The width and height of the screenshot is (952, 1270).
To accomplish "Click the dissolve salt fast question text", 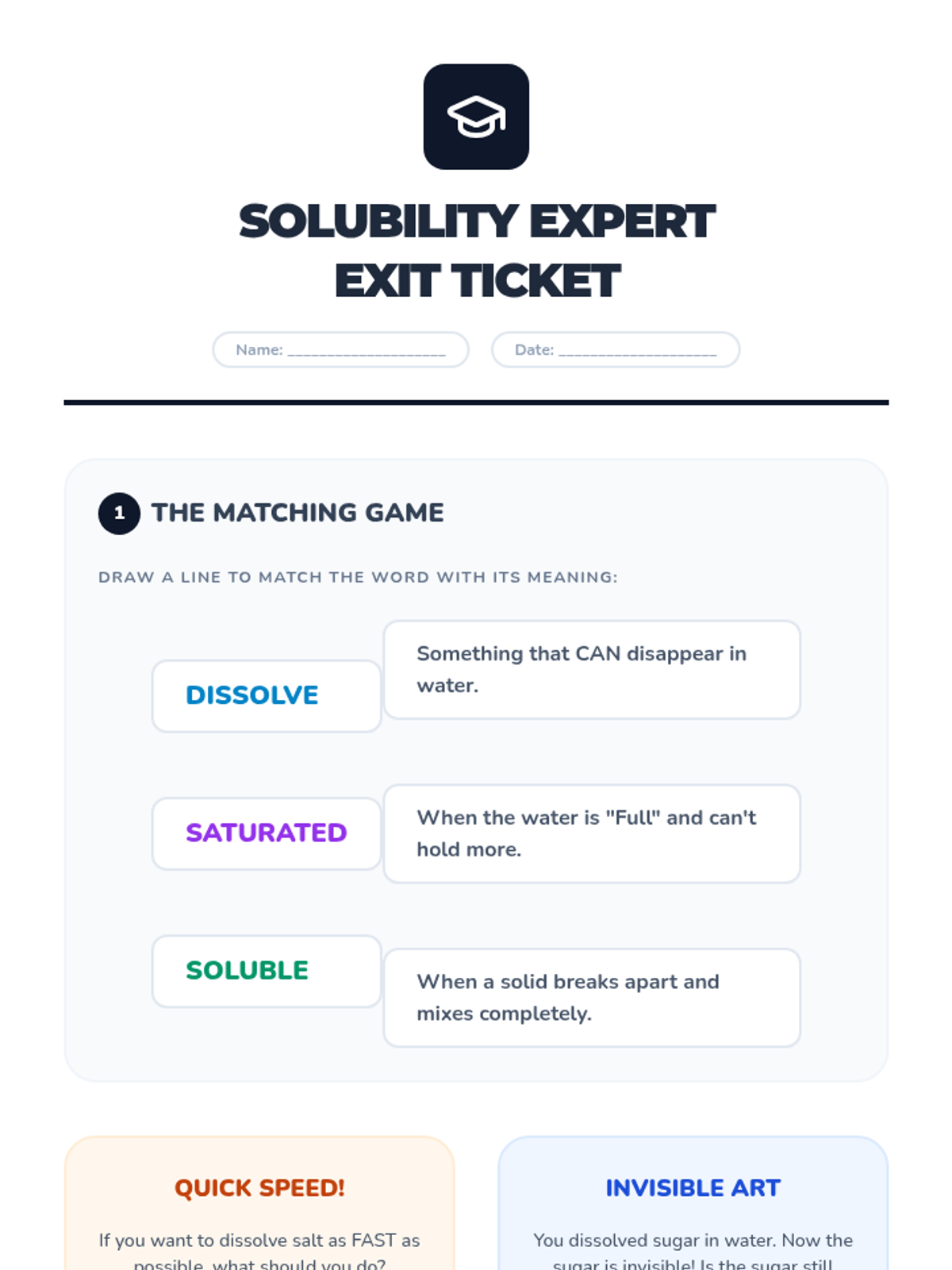I will click(259, 1250).
